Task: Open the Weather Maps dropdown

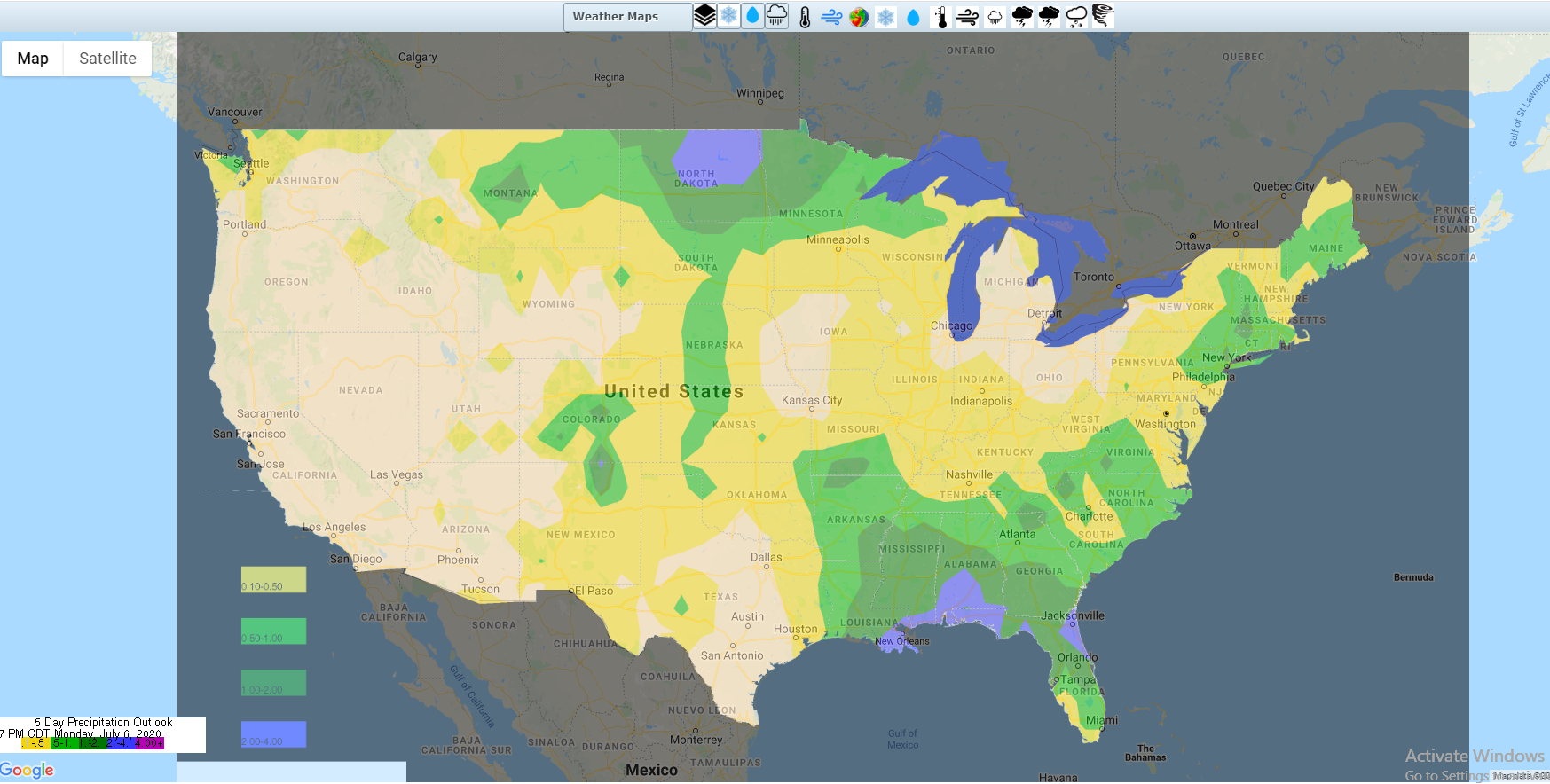Action: click(626, 17)
